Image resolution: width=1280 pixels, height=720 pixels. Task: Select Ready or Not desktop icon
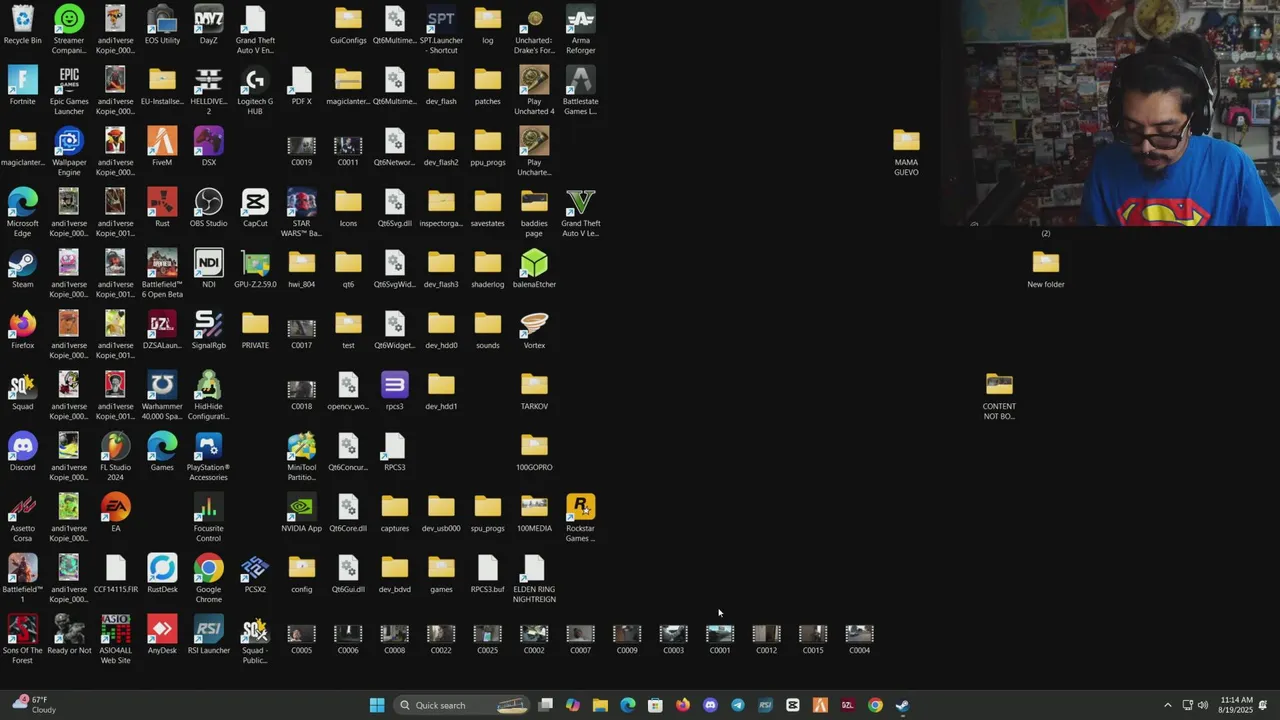pos(69,635)
